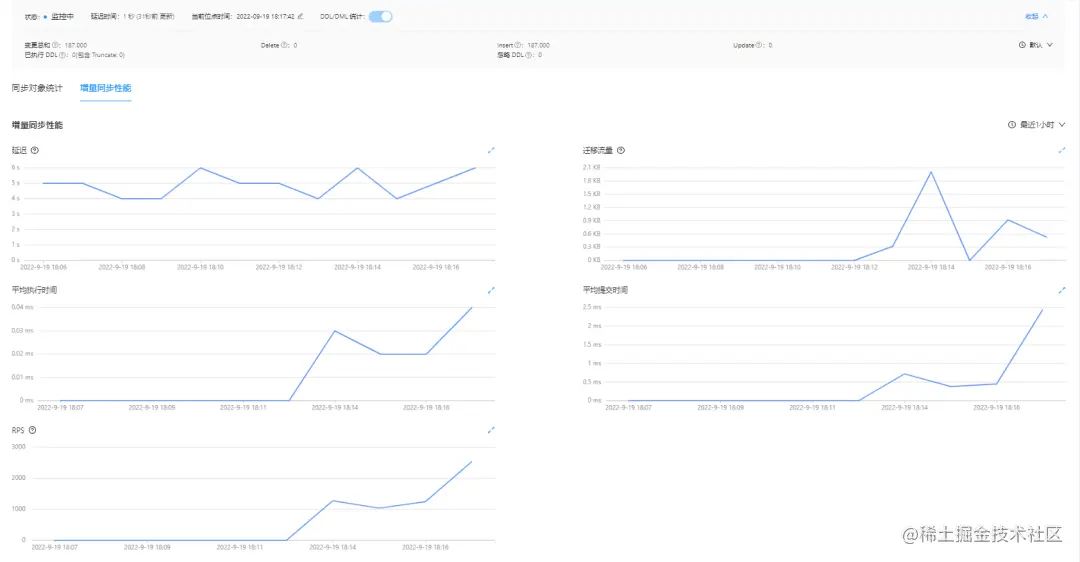Expand the 平均提交时间 chart to fullscreen
This screenshot has width=1080, height=562.
(1061, 290)
